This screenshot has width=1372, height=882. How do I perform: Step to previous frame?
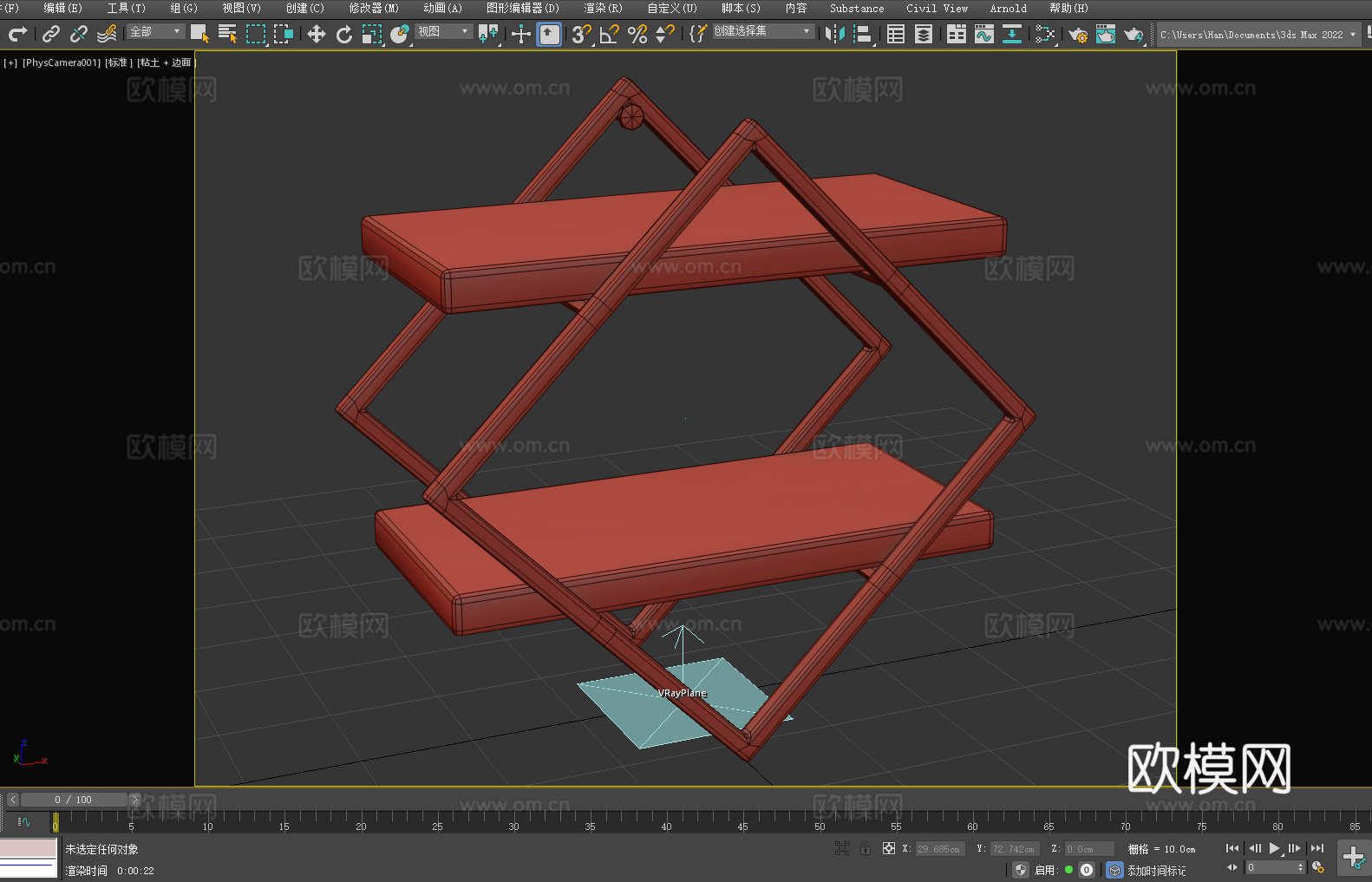coord(1254,848)
